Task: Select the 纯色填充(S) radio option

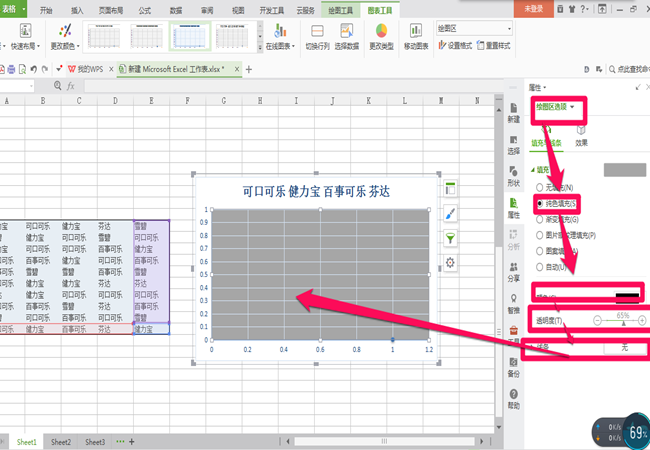Action: (539, 203)
